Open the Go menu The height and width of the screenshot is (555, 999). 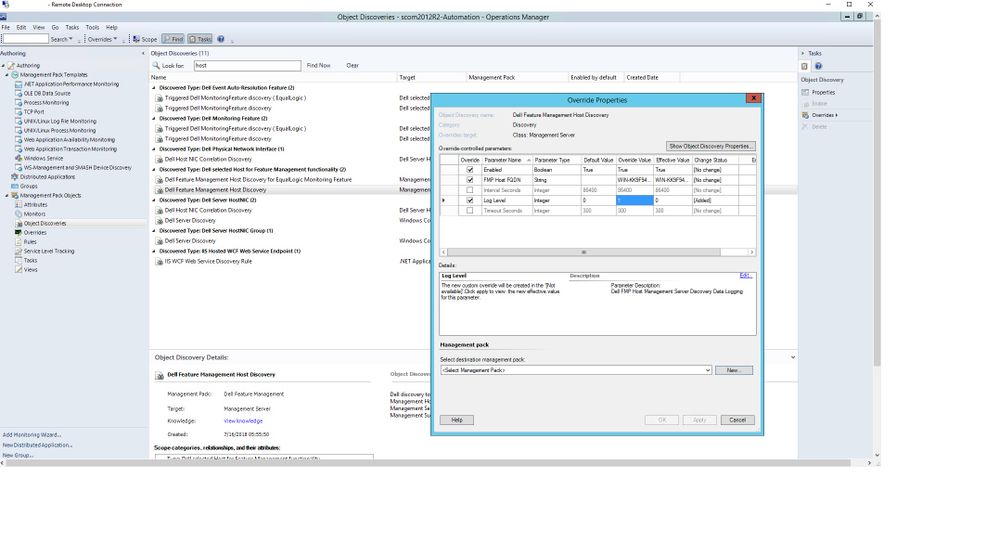55,27
